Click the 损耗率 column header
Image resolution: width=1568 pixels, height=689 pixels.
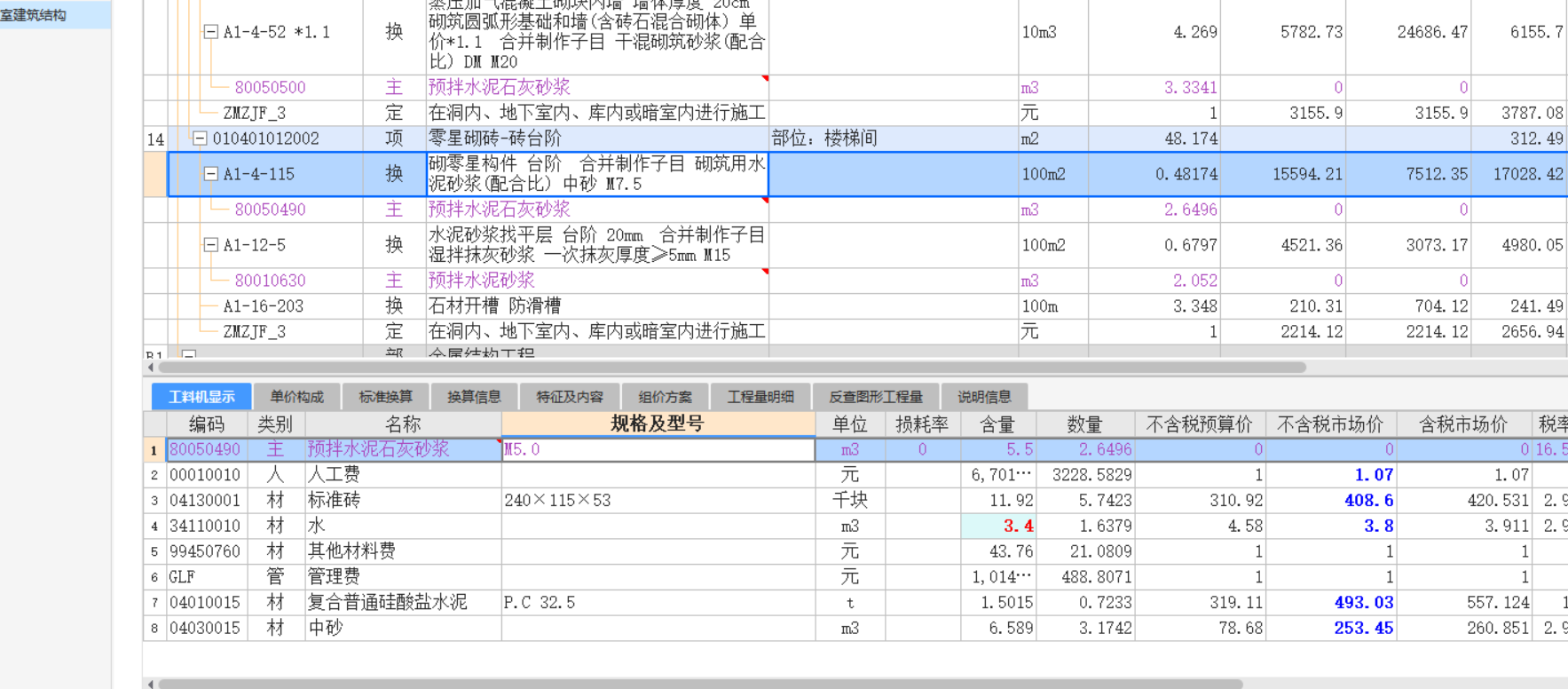[922, 424]
